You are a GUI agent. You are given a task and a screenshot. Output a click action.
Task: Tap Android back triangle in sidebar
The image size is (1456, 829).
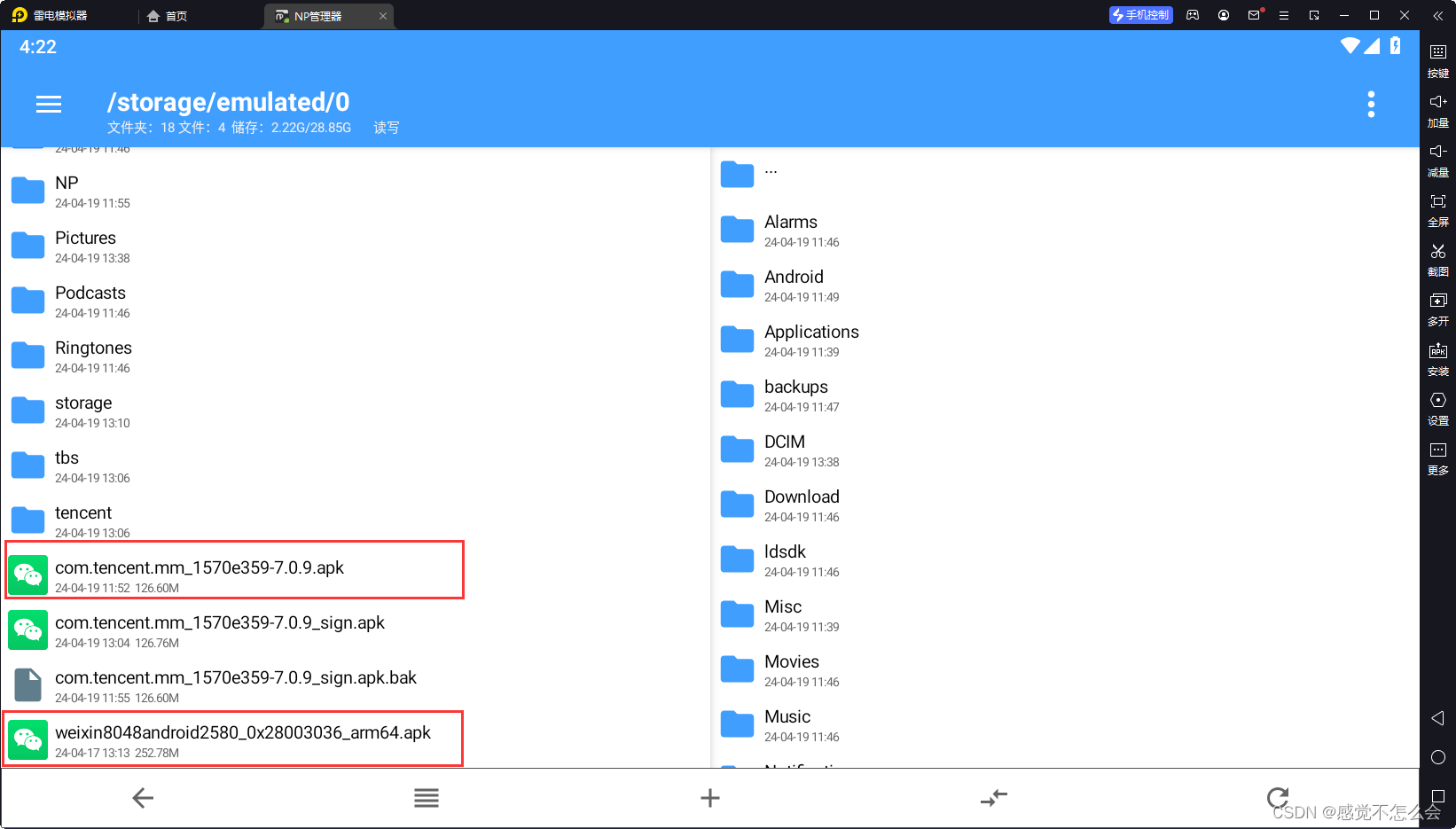pos(1438,717)
